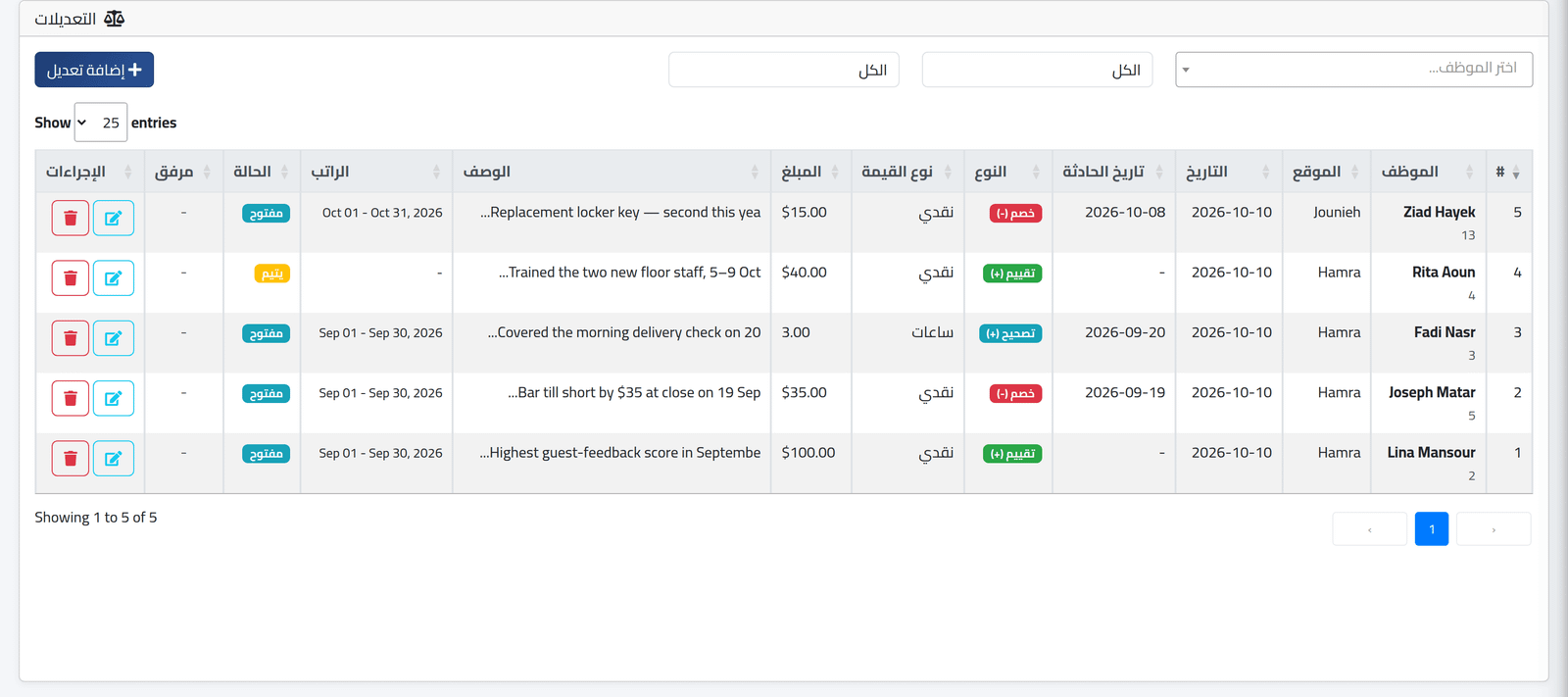Click incident date 2026-09-19
Viewport: 1568px width, 697px height.
click(1125, 392)
